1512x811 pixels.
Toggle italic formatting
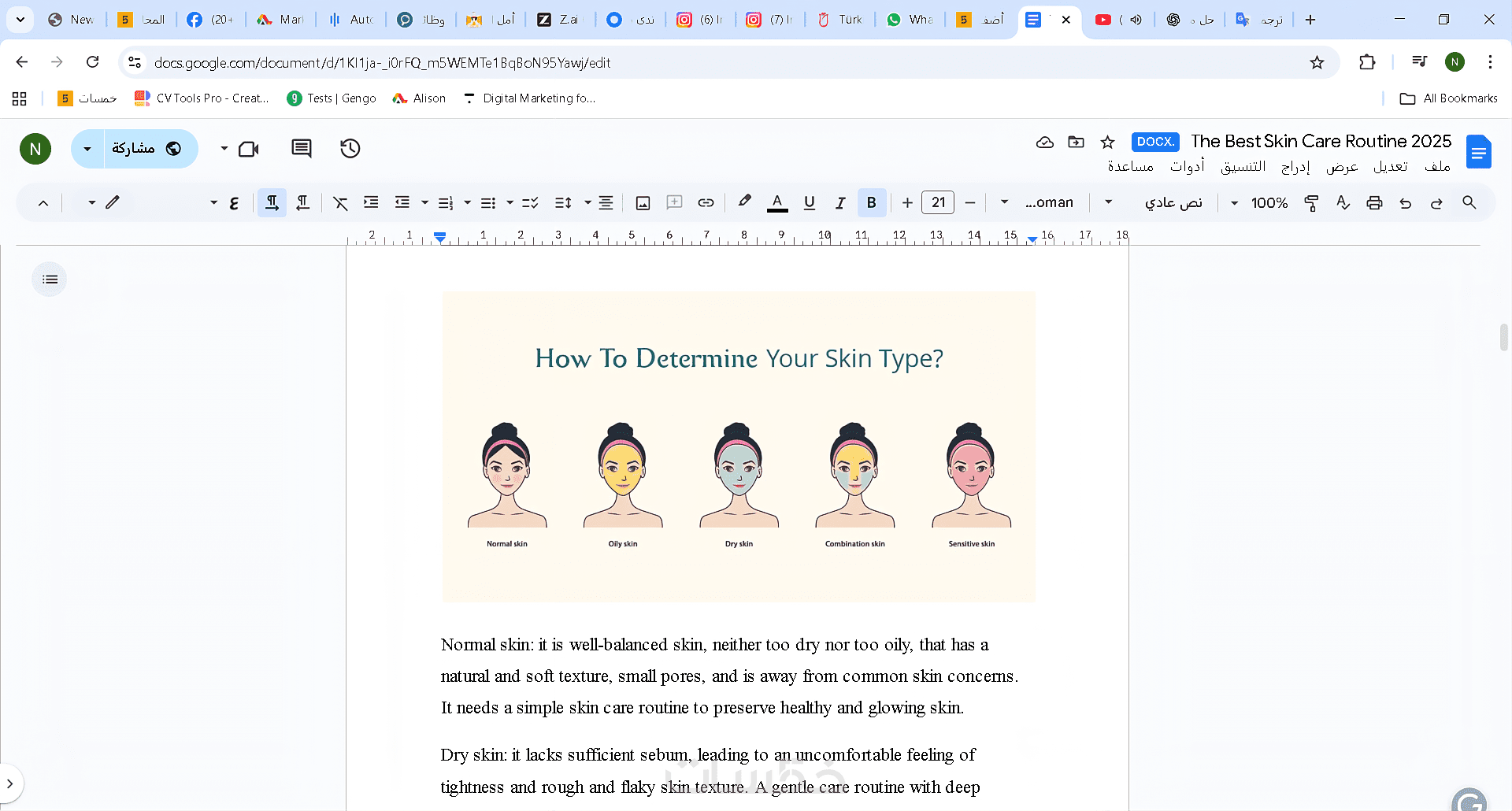[840, 203]
